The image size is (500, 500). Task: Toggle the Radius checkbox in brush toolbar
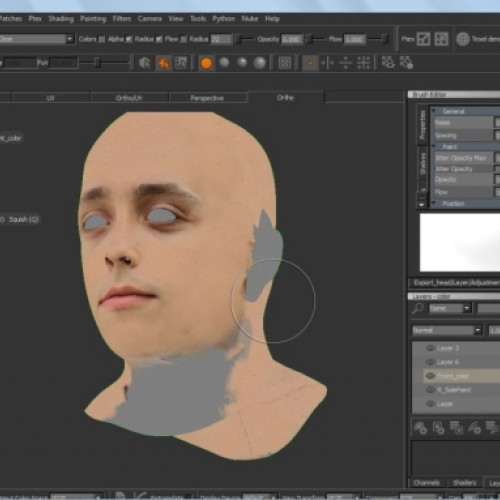coord(159,39)
